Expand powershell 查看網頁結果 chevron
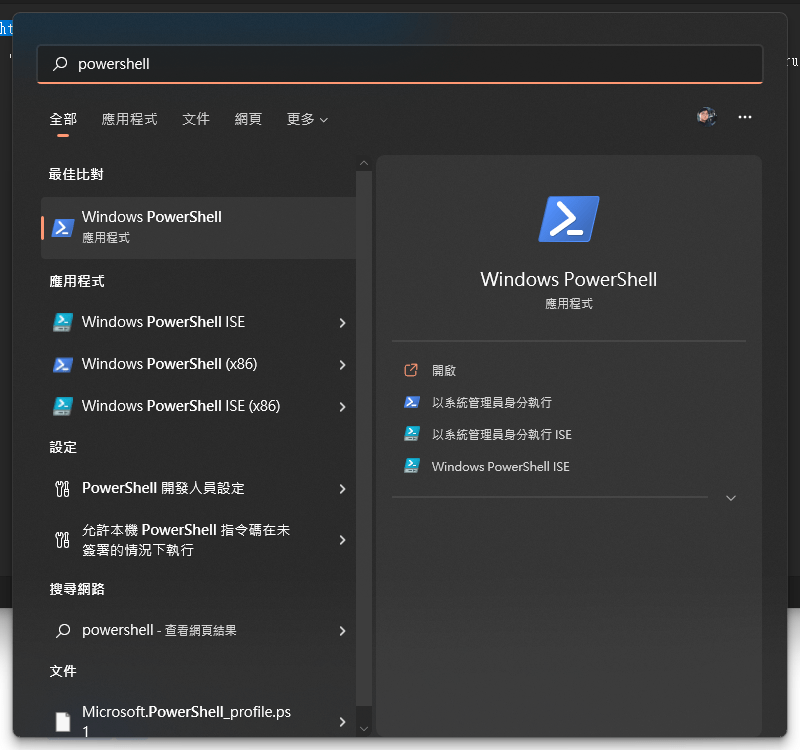 [342, 631]
